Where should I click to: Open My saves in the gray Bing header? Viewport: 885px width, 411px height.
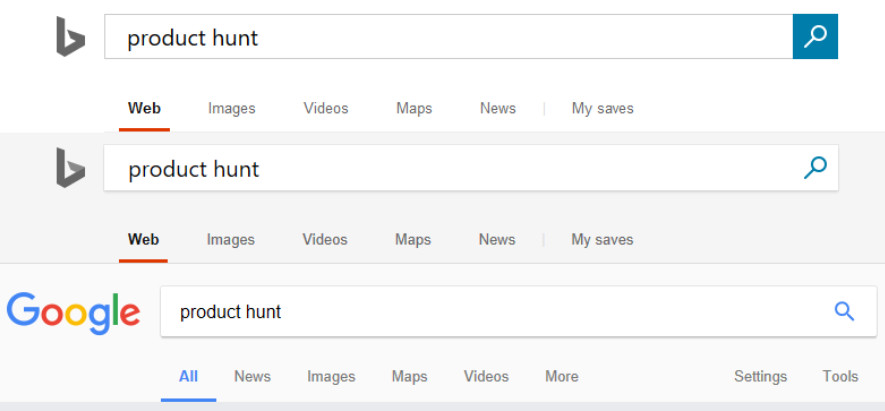click(x=602, y=240)
